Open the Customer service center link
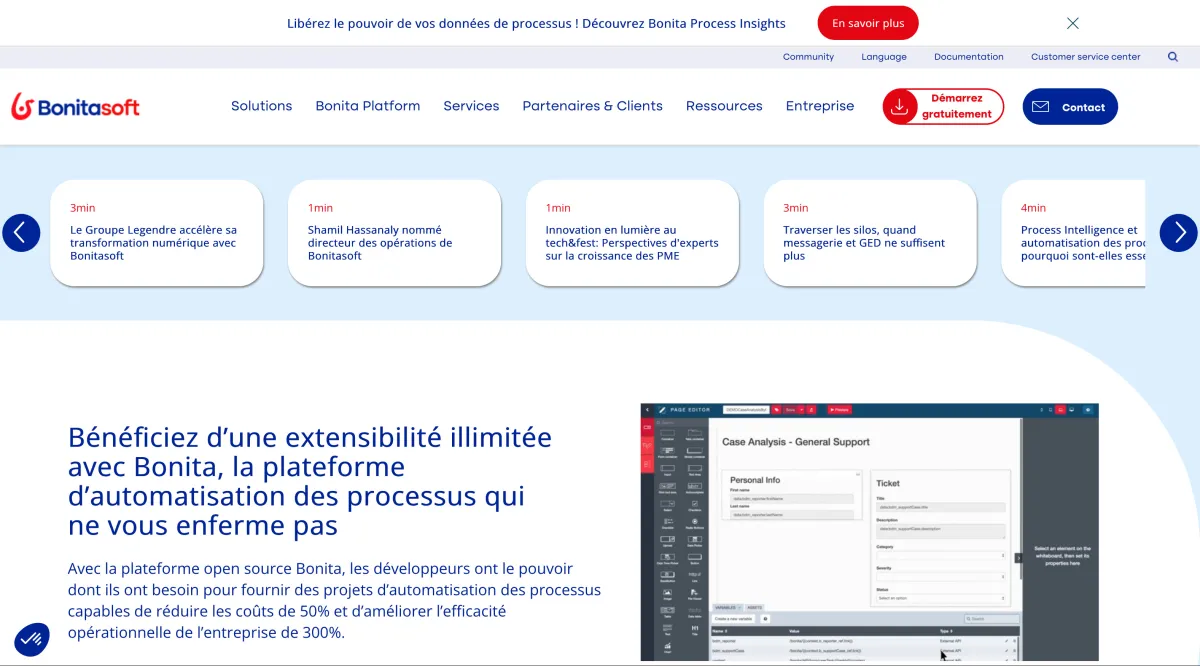Image resolution: width=1200 pixels, height=666 pixels. click(1086, 57)
